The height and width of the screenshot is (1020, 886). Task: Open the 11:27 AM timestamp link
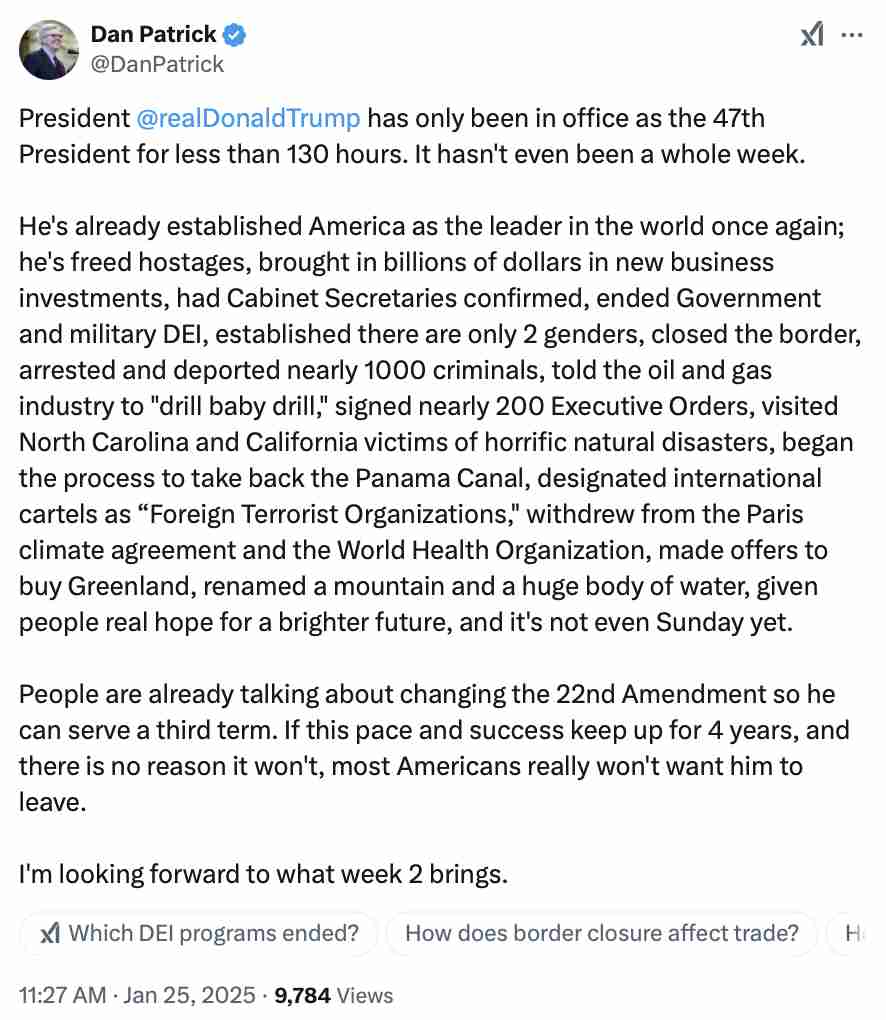click(x=63, y=995)
